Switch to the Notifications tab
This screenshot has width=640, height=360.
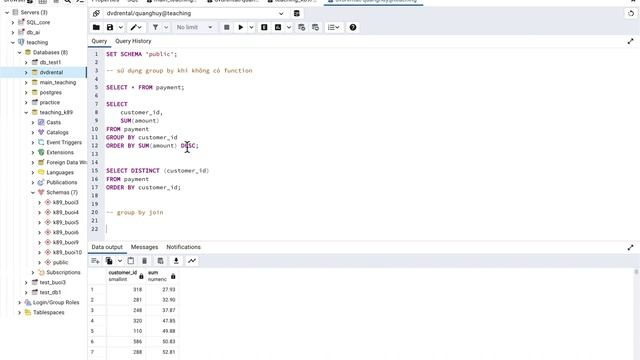pos(184,247)
